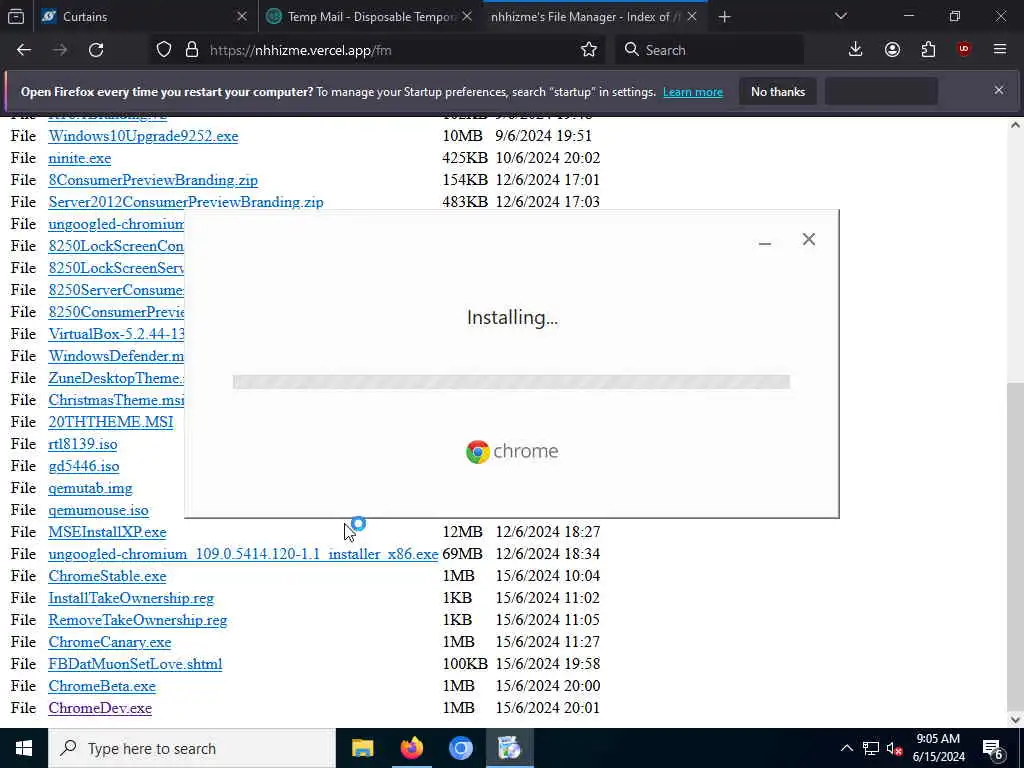Open a new tab with plus button

pyautogui.click(x=724, y=17)
